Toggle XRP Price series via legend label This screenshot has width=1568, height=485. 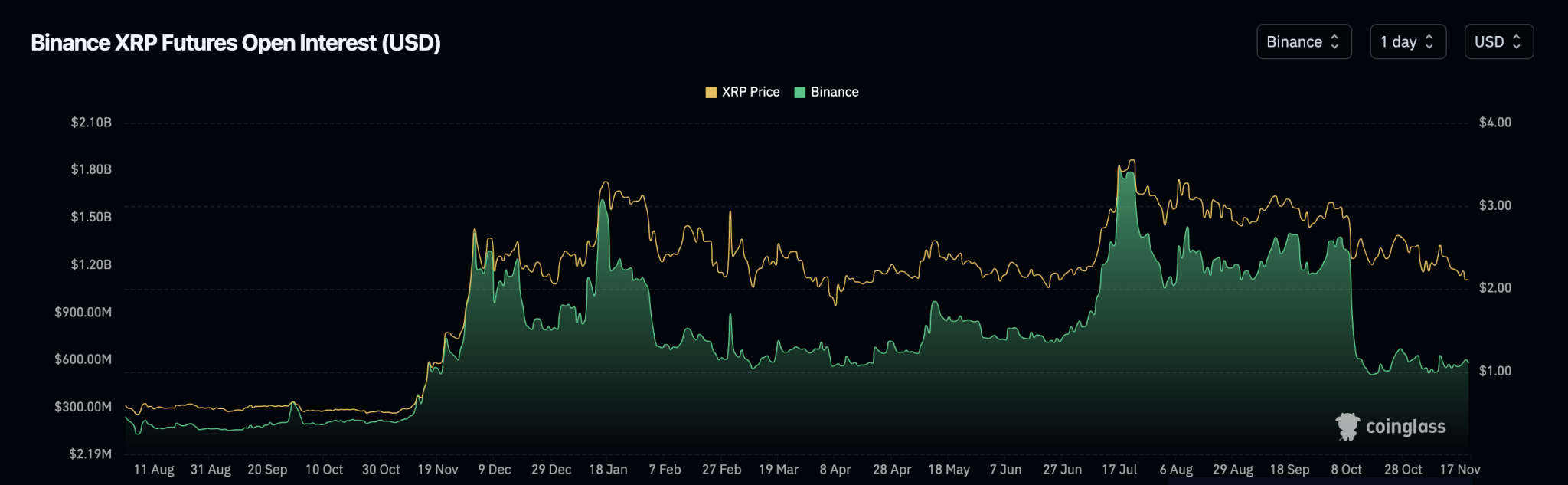point(750,92)
